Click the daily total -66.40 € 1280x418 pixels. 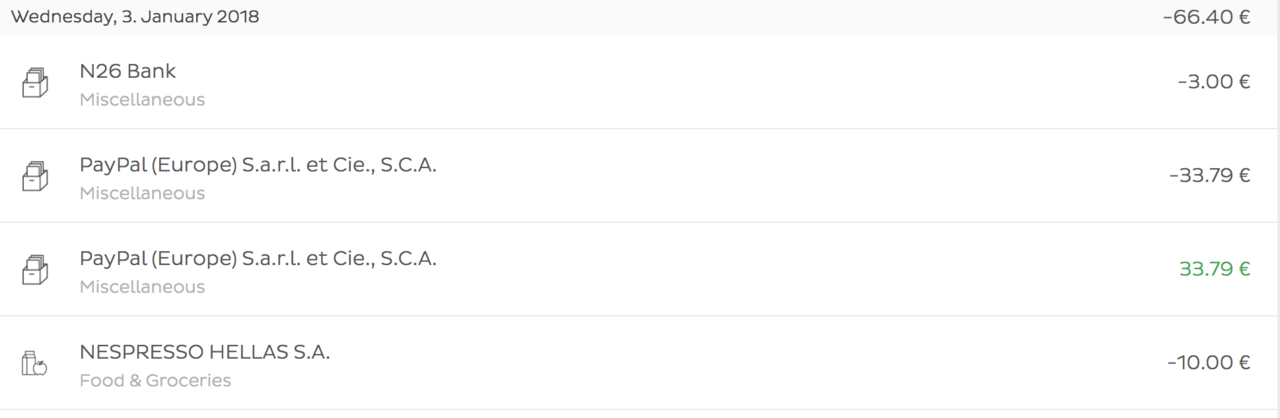tap(1207, 17)
